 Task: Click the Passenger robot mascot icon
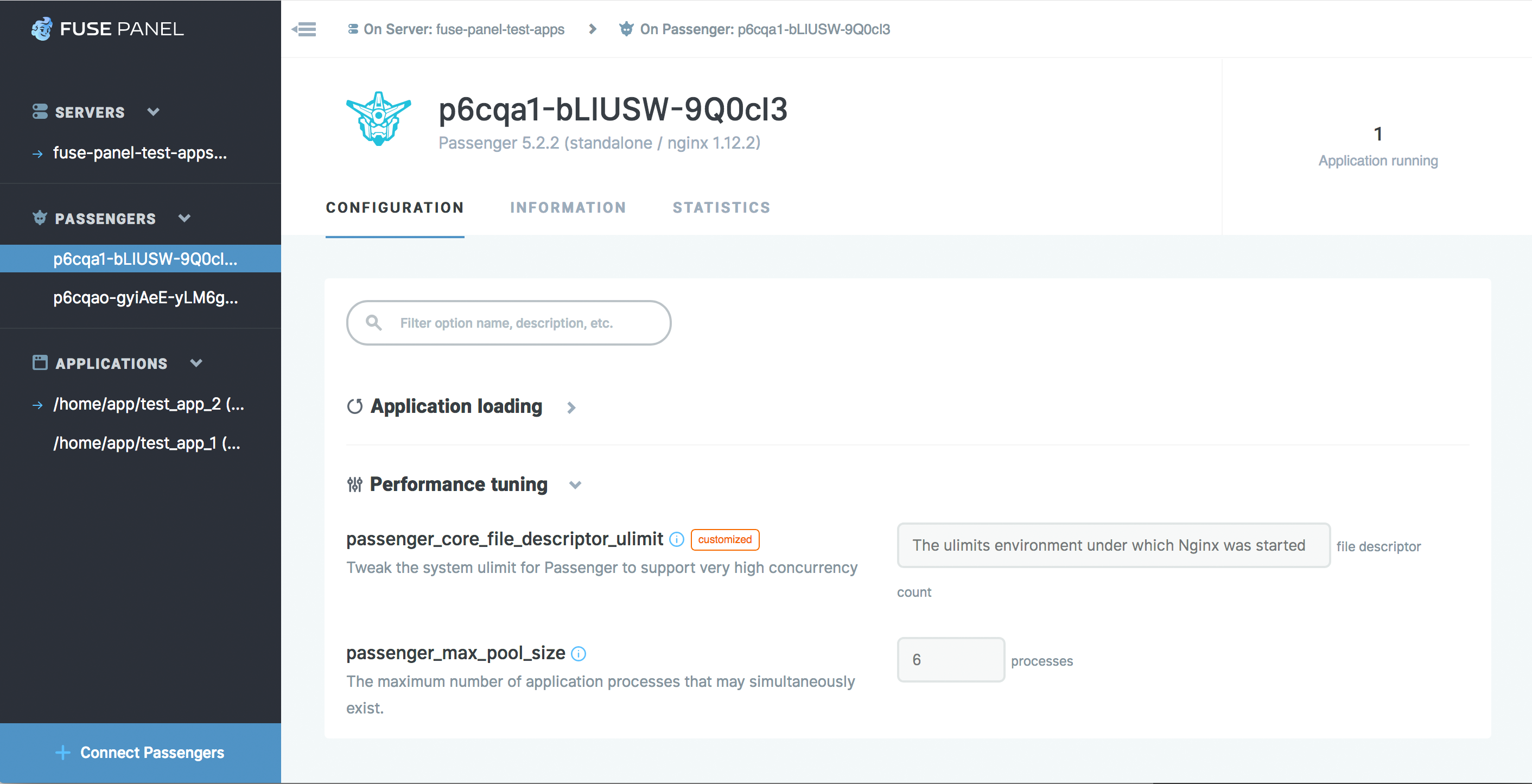(379, 119)
